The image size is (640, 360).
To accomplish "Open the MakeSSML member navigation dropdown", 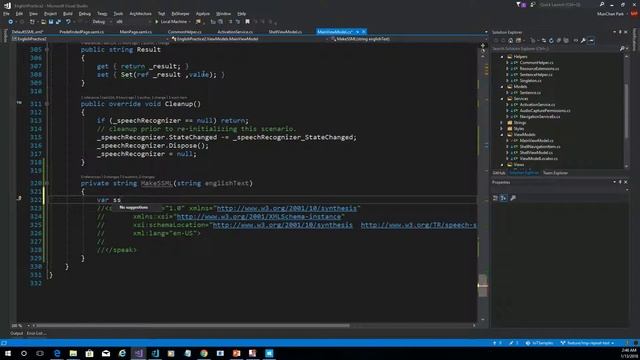I will 408,39.
